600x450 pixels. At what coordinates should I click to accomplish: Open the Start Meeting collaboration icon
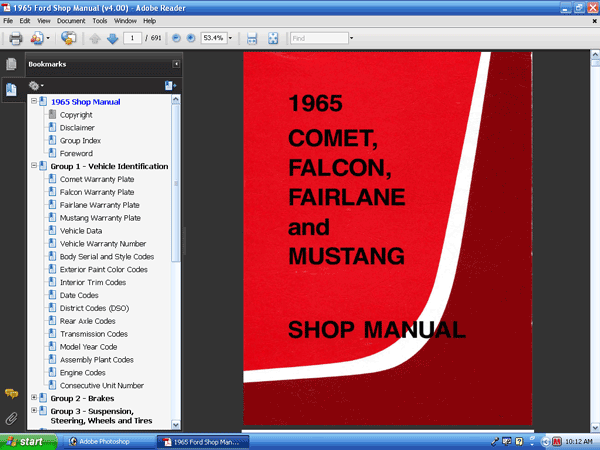coord(68,38)
